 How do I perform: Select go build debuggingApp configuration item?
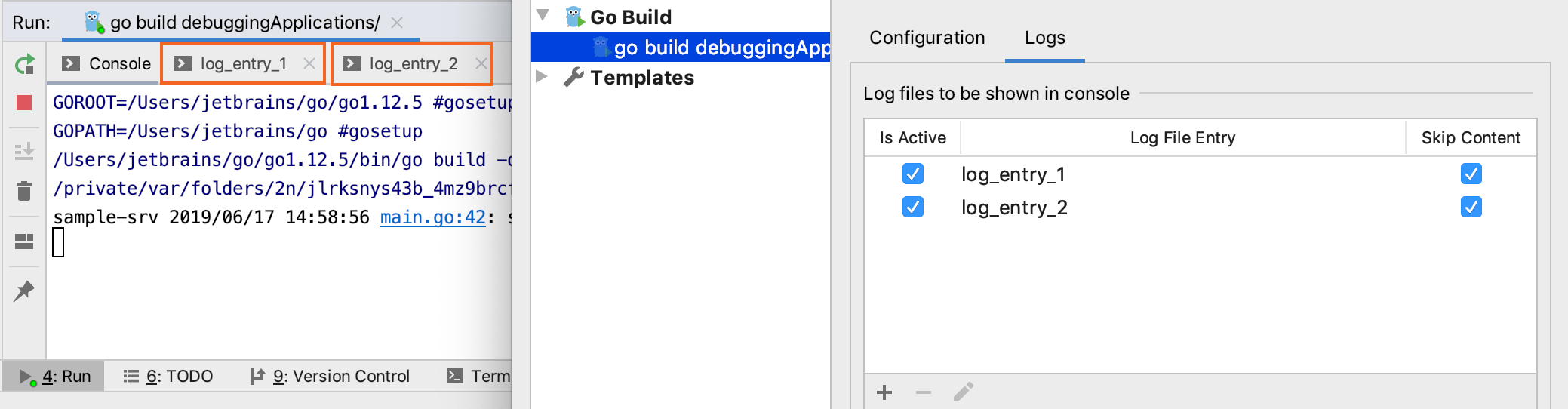721,48
